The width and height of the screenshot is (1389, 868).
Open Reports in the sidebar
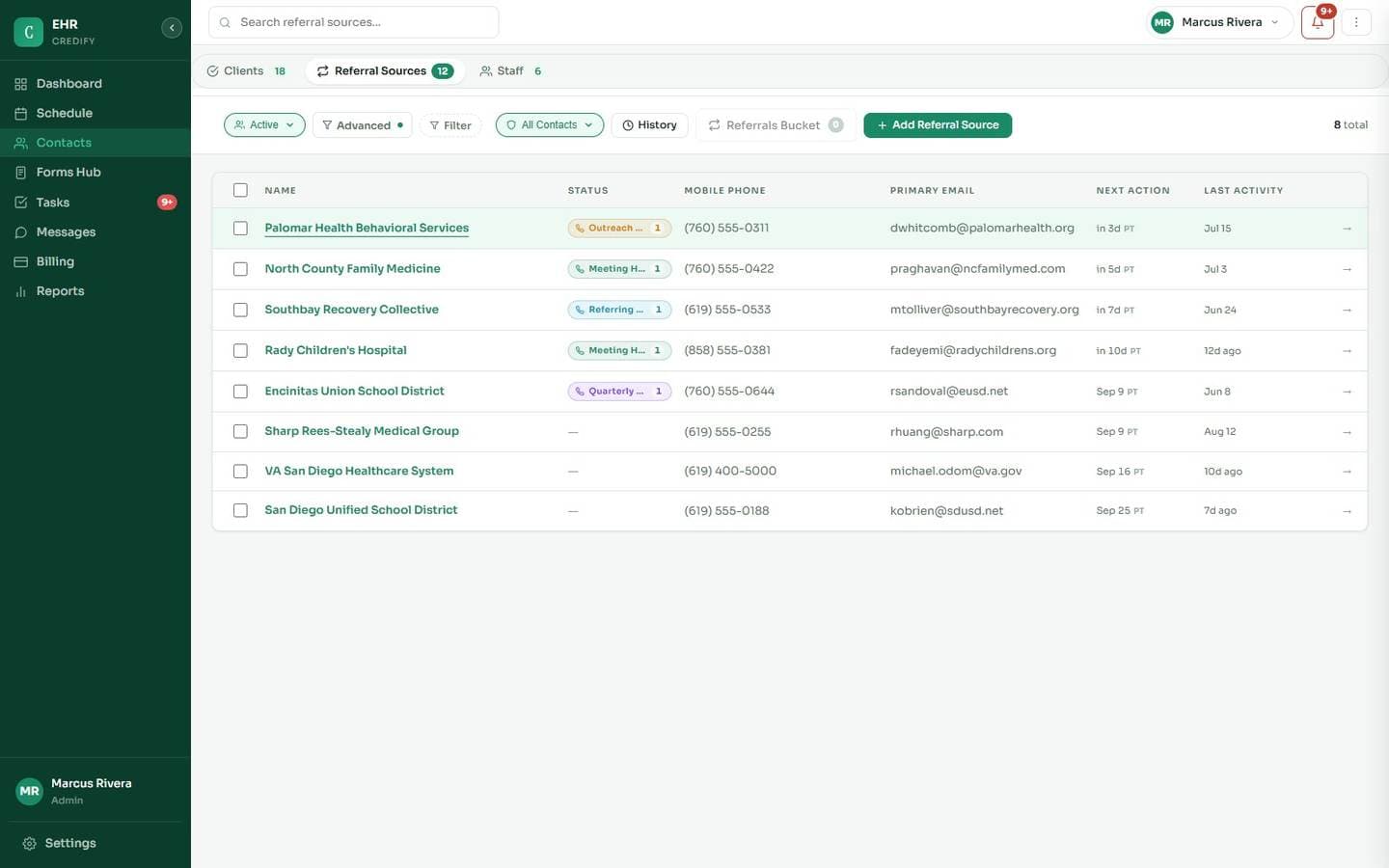[x=95, y=291]
